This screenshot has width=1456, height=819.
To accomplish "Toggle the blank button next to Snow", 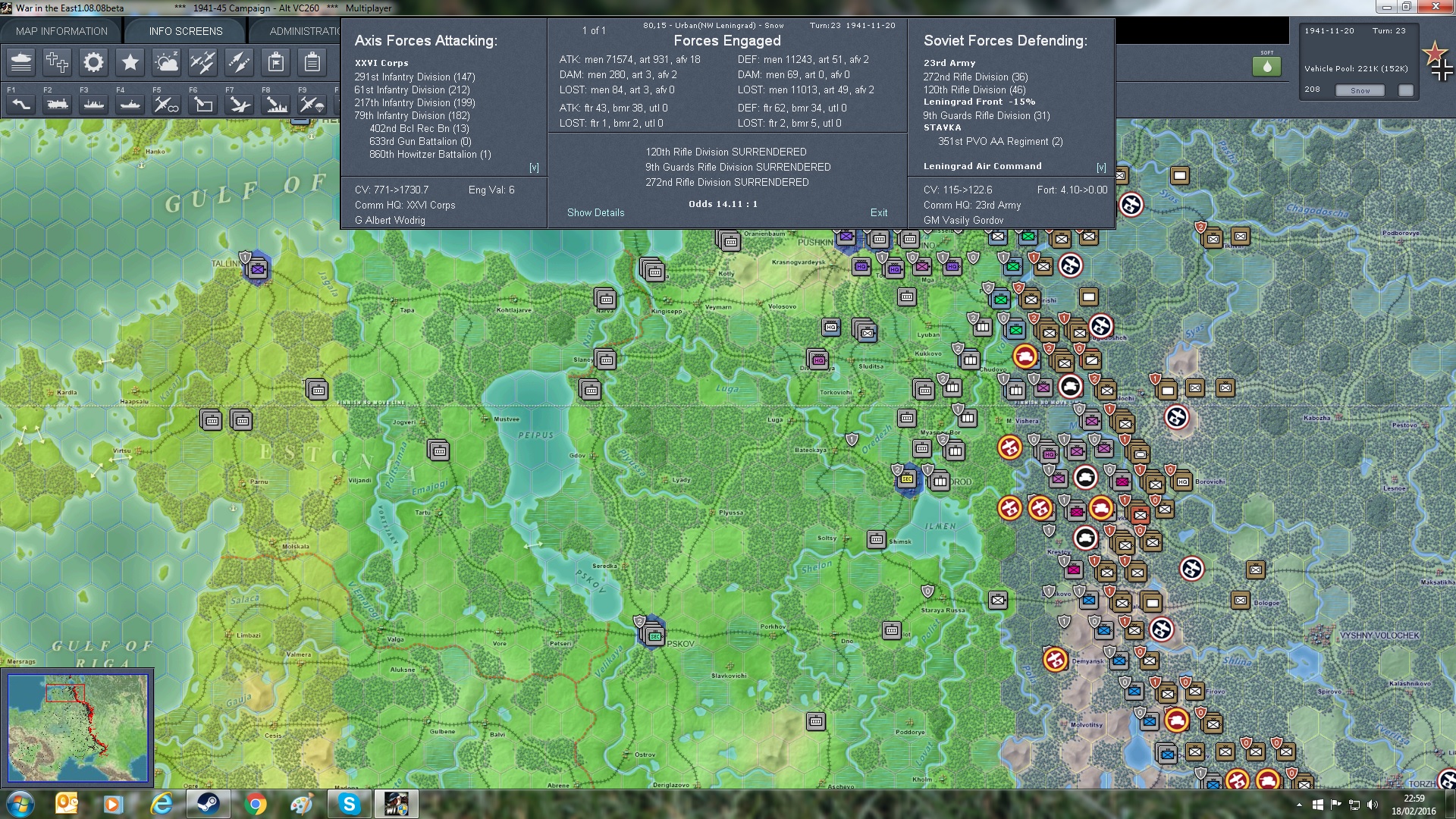I will [x=1406, y=90].
